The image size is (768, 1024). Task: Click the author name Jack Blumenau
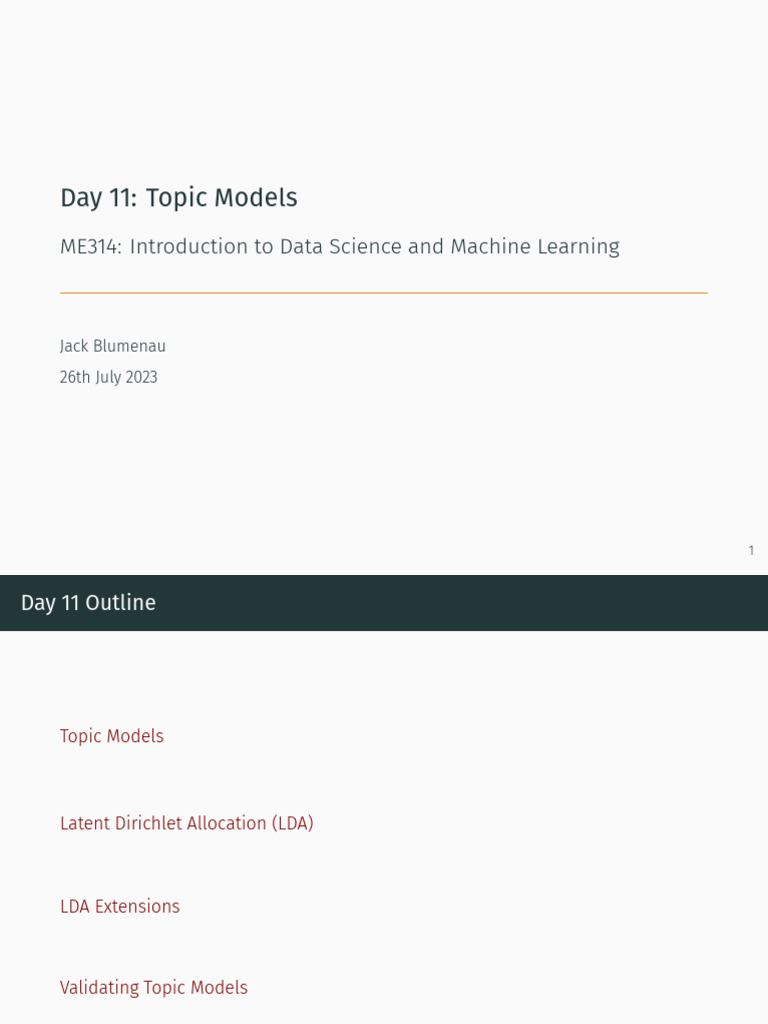(x=112, y=346)
